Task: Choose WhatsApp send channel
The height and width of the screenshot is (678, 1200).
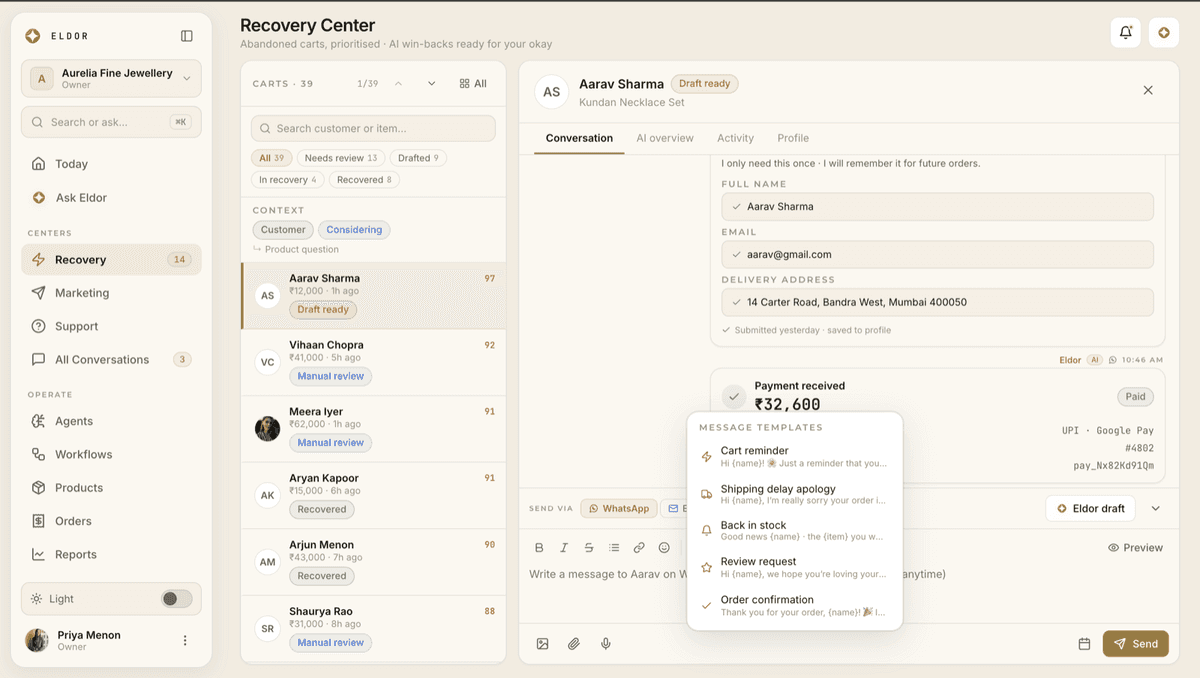Action: click(619, 509)
